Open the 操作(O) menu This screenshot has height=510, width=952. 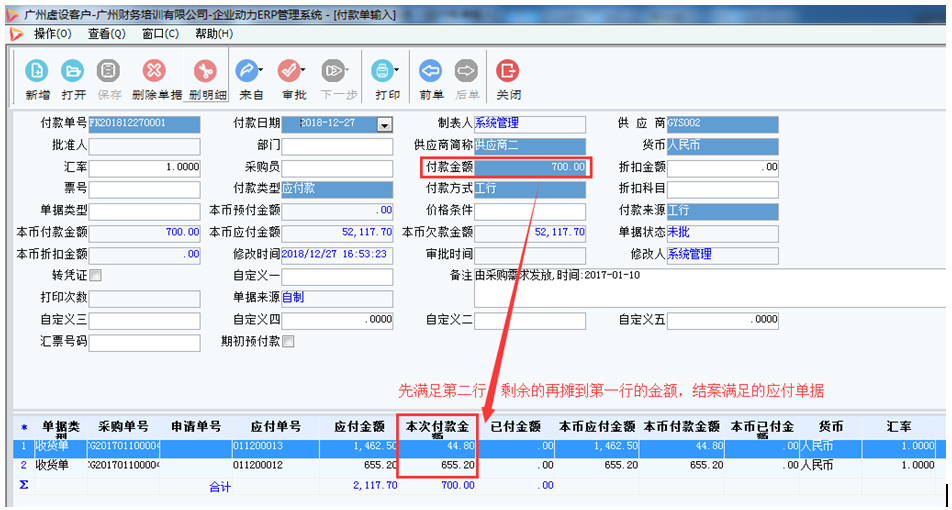(x=52, y=34)
